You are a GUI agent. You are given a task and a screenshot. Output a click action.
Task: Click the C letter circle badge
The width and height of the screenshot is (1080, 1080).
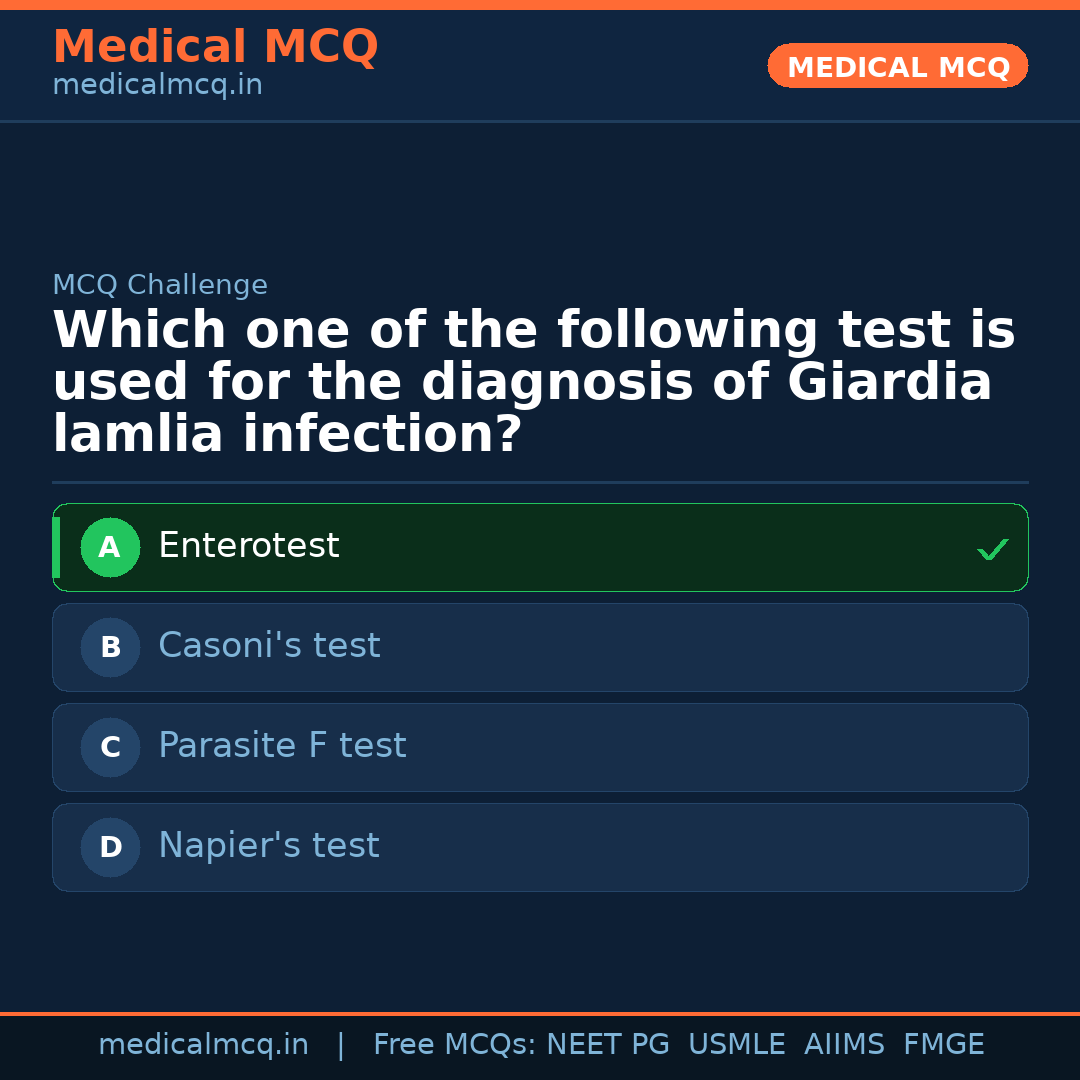tap(110, 748)
